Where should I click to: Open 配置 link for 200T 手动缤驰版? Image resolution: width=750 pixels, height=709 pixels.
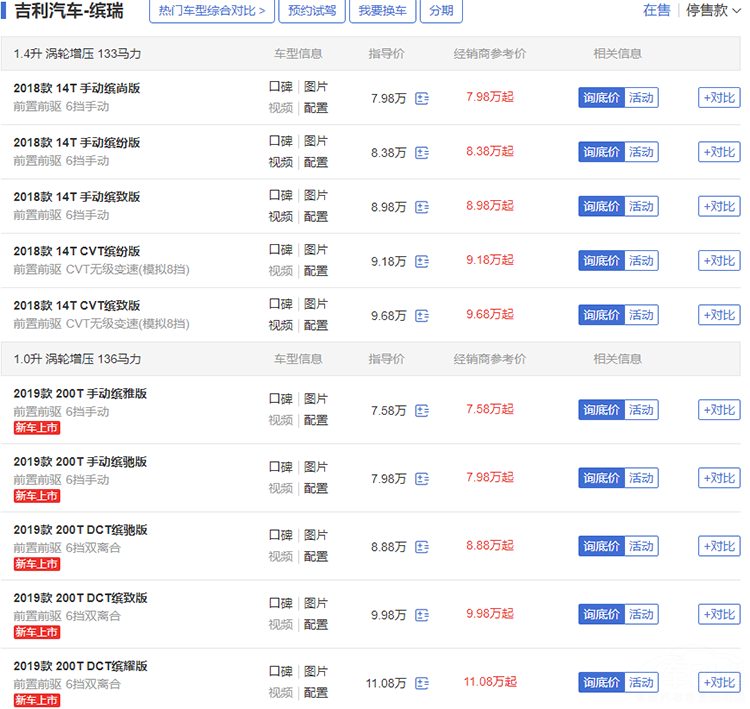316,488
